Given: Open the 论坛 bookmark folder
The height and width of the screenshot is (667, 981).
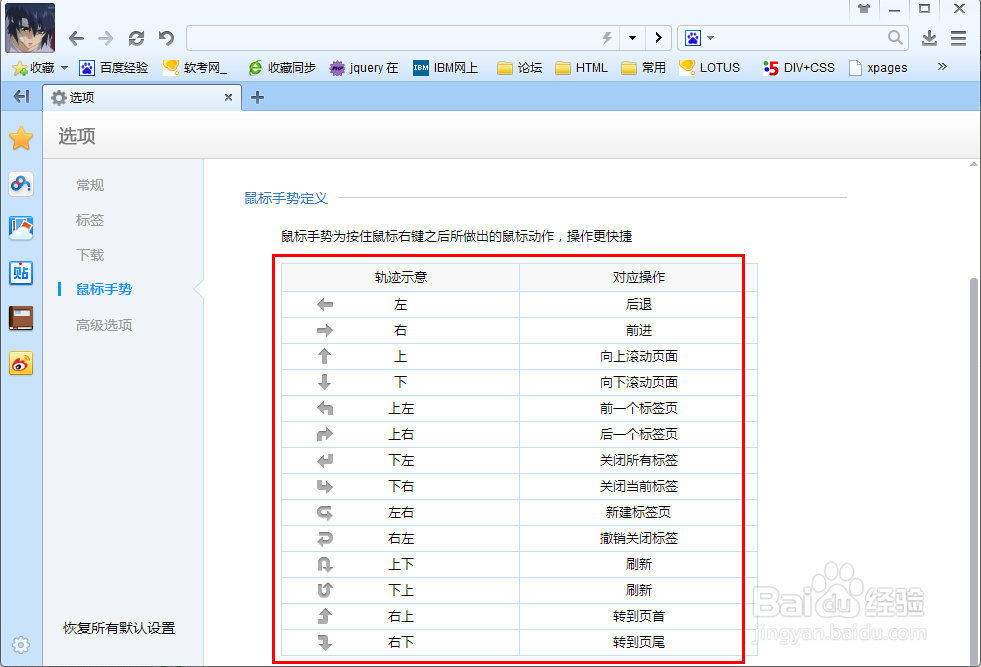Looking at the screenshot, I should tap(519, 68).
